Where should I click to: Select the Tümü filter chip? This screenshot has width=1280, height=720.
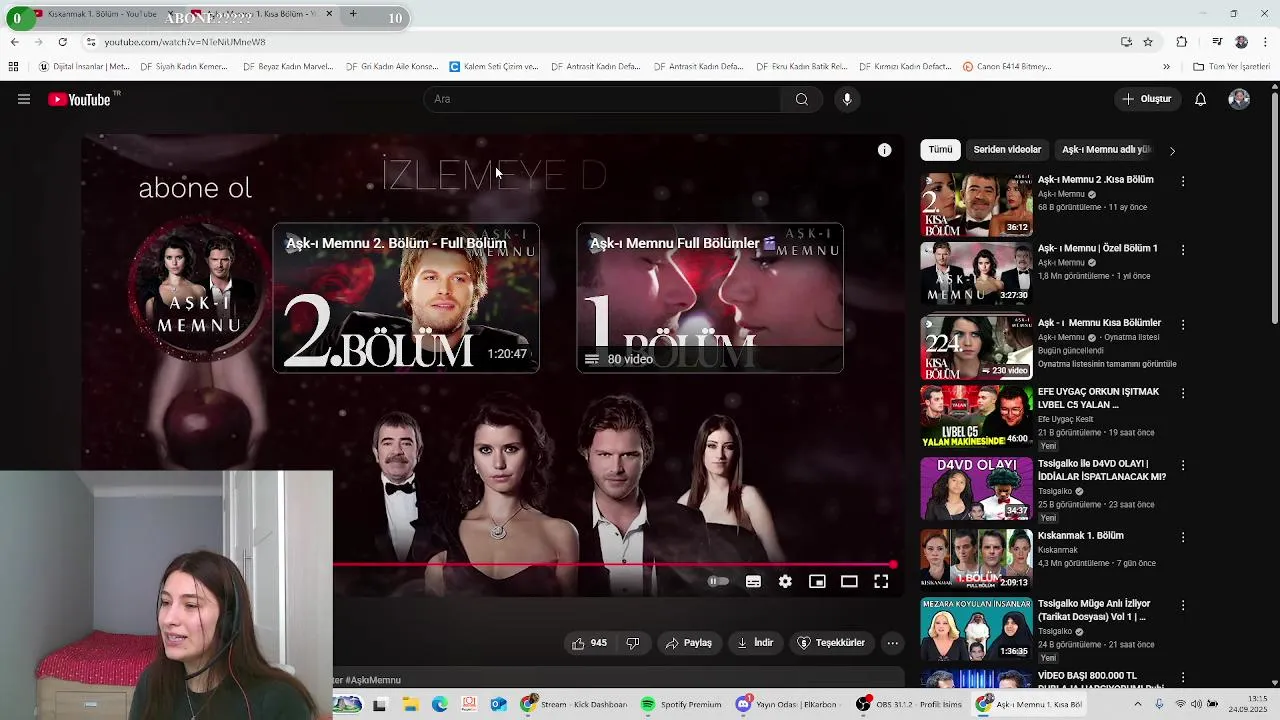[x=940, y=150]
